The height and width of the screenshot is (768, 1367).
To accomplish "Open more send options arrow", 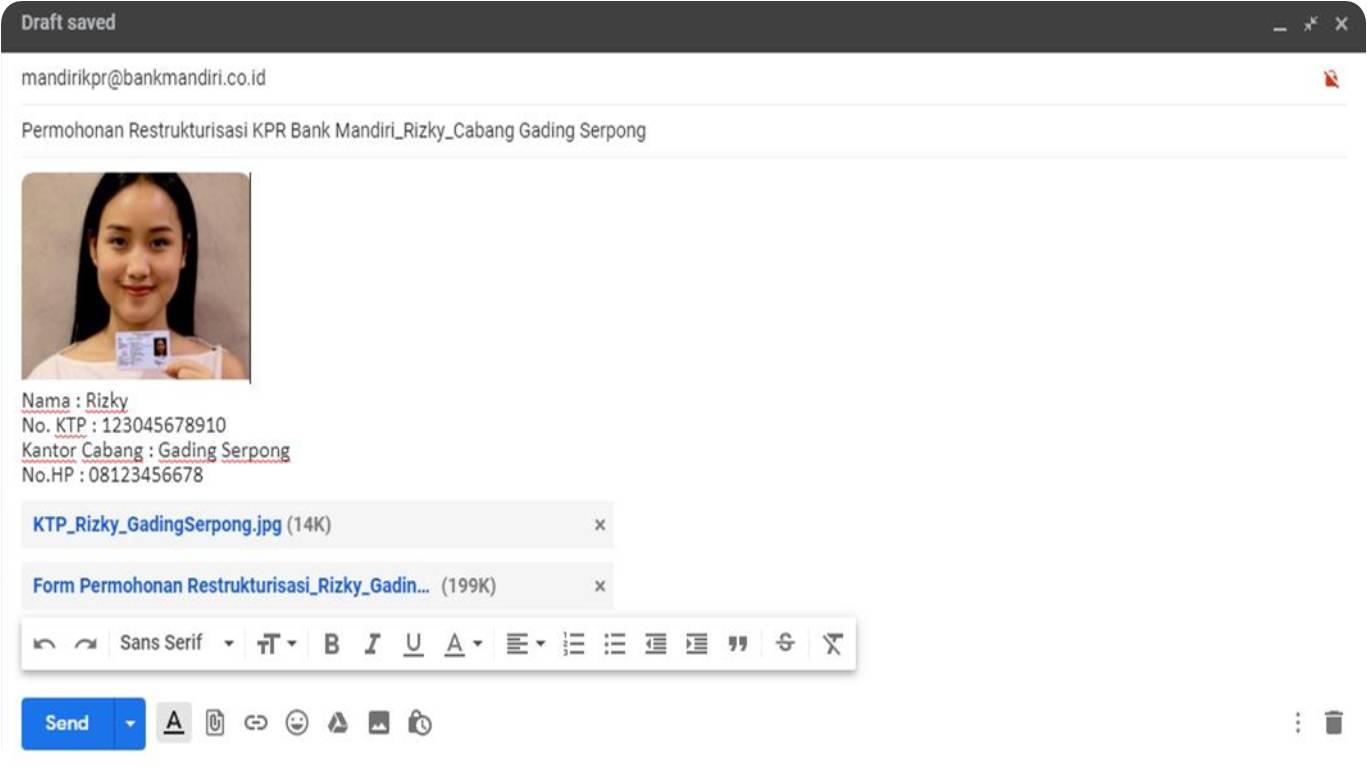I will tap(130, 723).
